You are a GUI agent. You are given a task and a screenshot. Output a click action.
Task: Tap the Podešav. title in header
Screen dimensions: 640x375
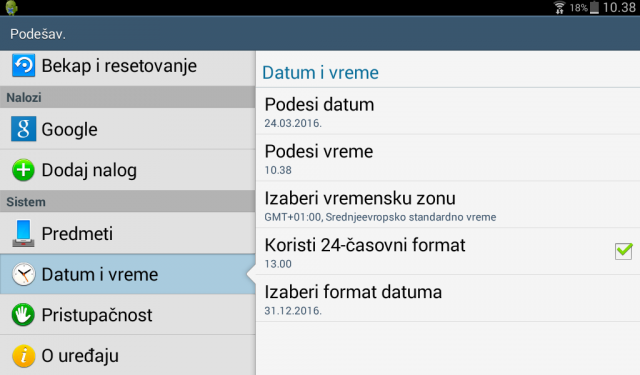coord(38,34)
